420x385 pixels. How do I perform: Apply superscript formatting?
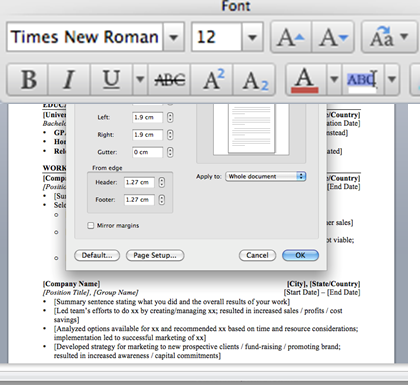point(212,79)
